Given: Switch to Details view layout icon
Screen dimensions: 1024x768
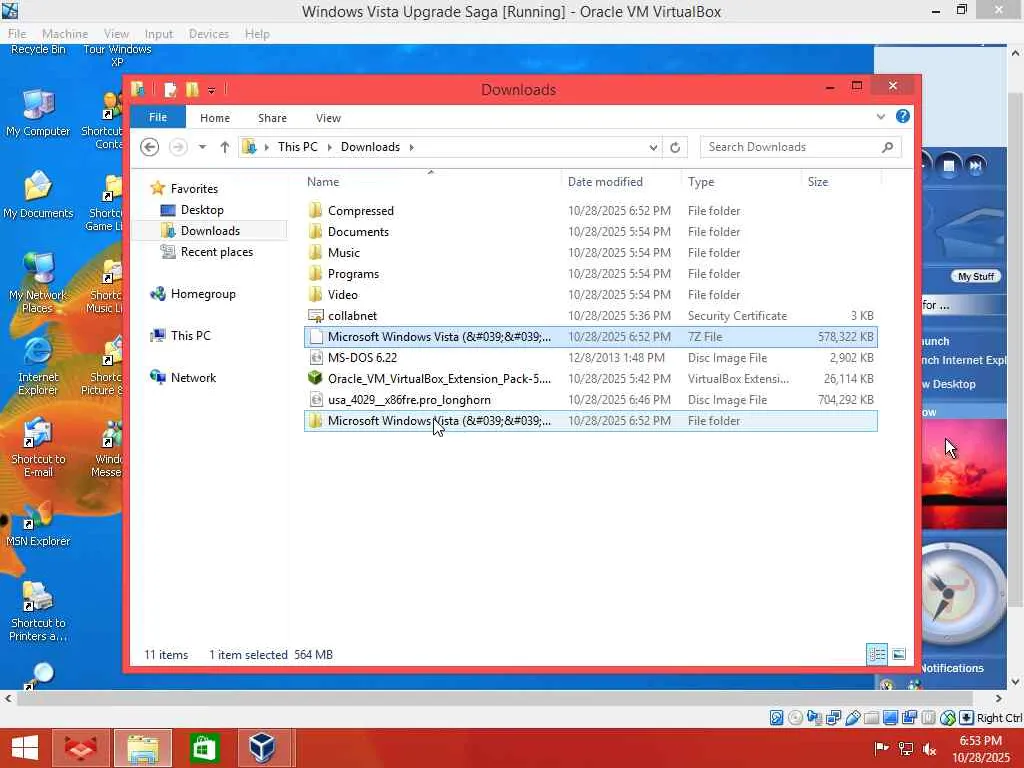Looking at the screenshot, I should [876, 654].
